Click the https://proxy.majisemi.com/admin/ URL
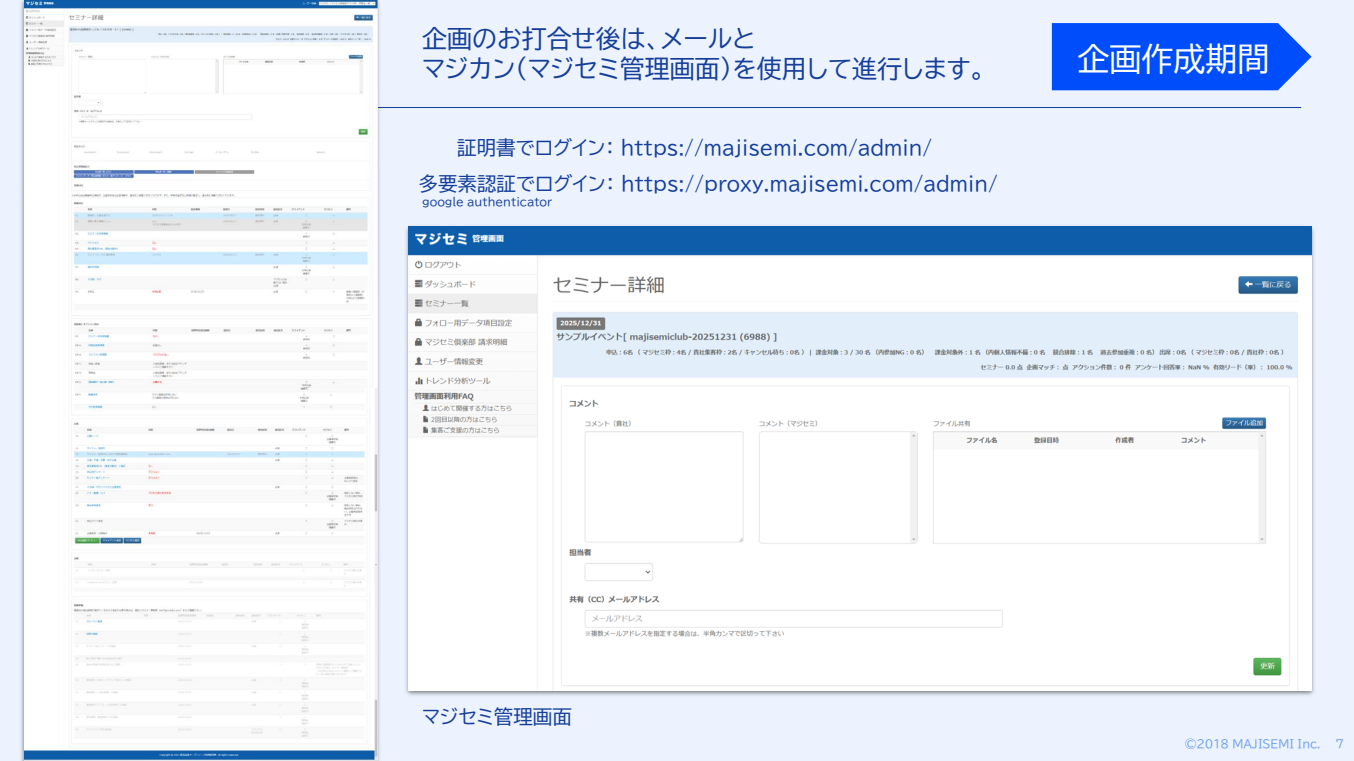Viewport: 1354px width, 761px height. pos(808,184)
